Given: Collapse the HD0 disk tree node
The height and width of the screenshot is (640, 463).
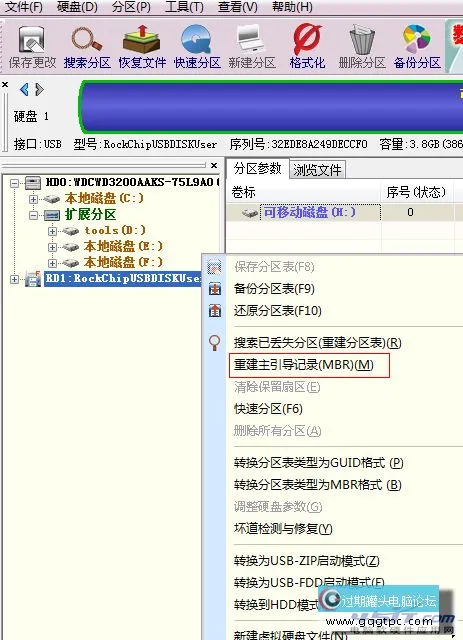Looking at the screenshot, I should 14,183.
